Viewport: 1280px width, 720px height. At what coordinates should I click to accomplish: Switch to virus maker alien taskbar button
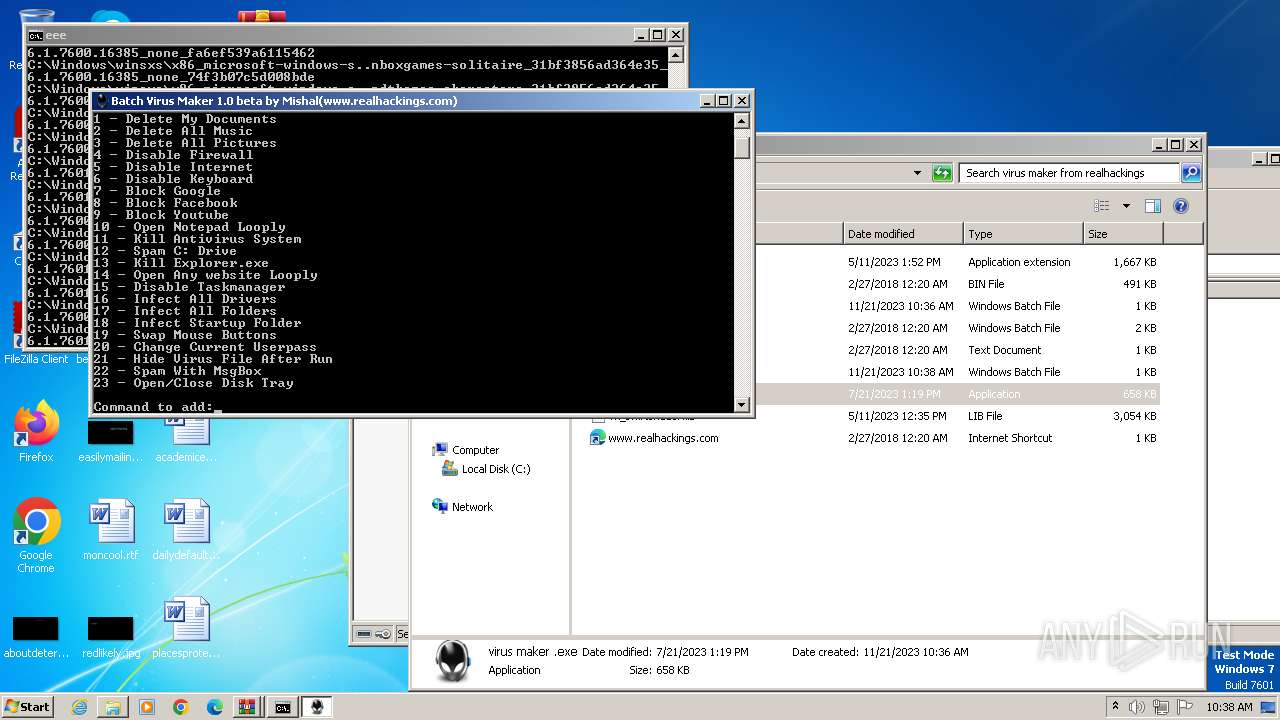[x=317, y=707]
